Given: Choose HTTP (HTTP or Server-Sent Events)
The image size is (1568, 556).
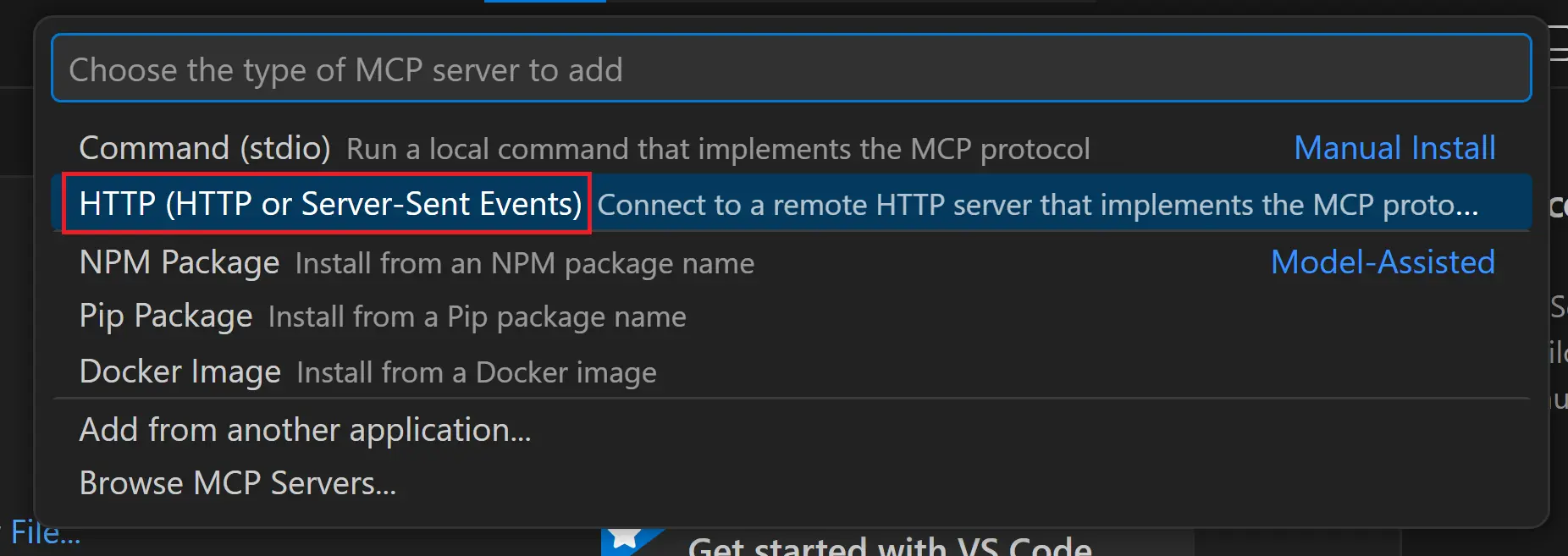Looking at the screenshot, I should 329,204.
